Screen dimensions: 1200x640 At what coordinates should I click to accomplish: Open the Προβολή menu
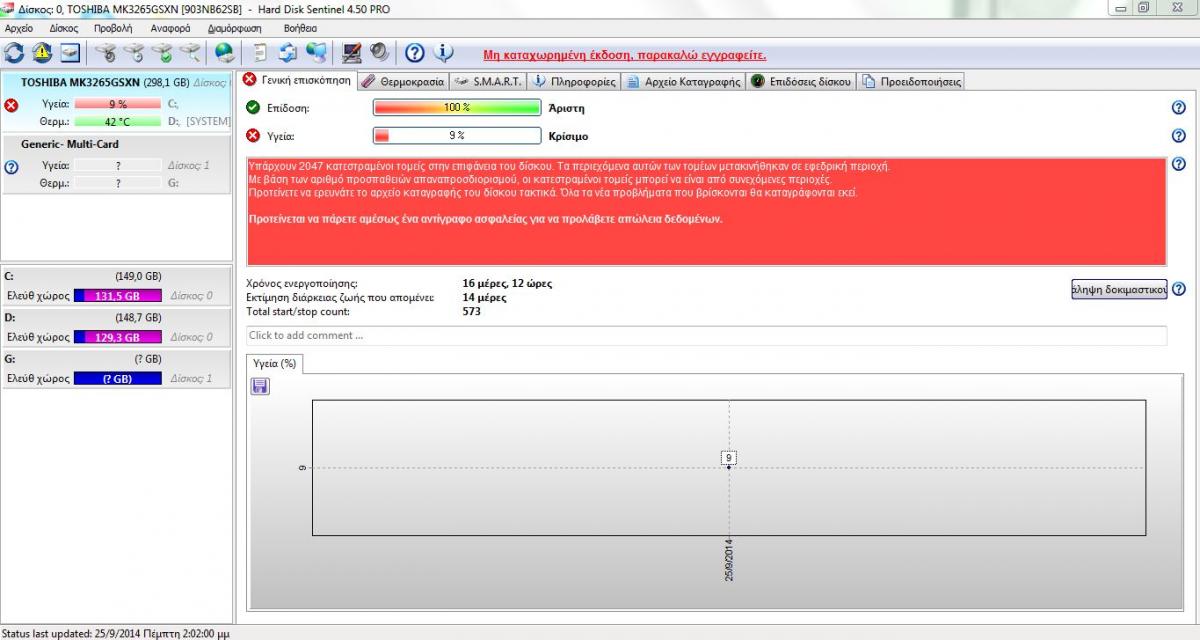point(113,28)
